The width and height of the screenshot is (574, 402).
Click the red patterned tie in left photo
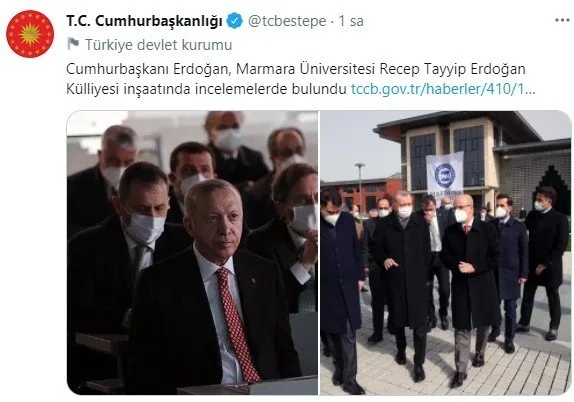coord(238,325)
